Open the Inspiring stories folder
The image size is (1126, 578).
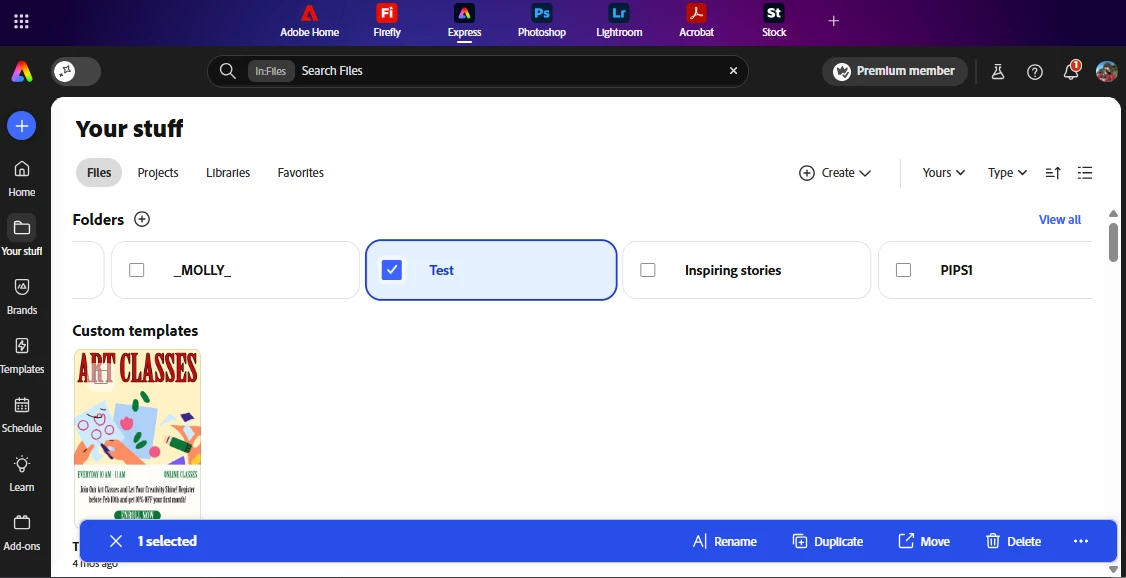[x=747, y=270]
